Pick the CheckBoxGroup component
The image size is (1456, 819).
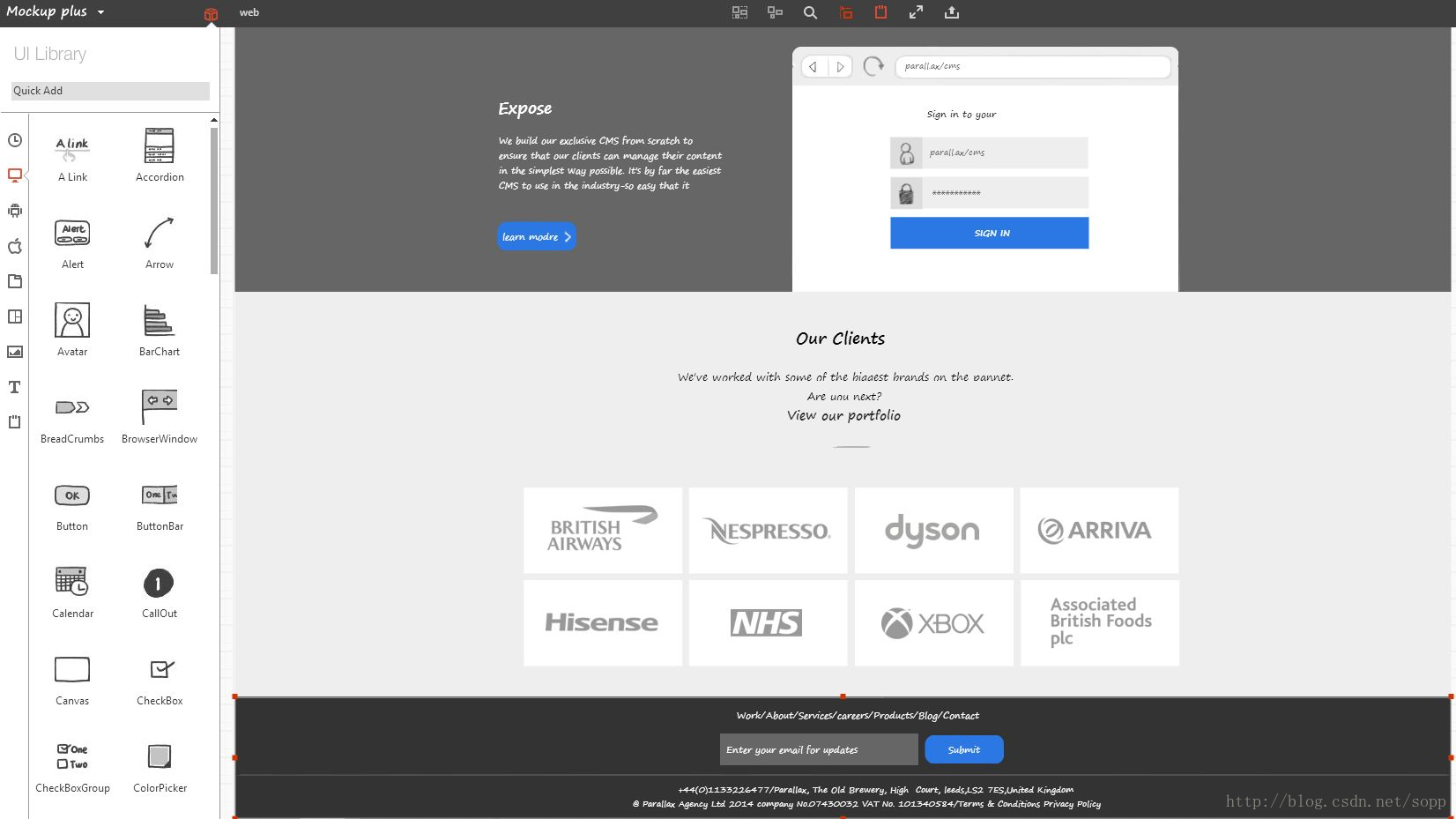tap(72, 766)
